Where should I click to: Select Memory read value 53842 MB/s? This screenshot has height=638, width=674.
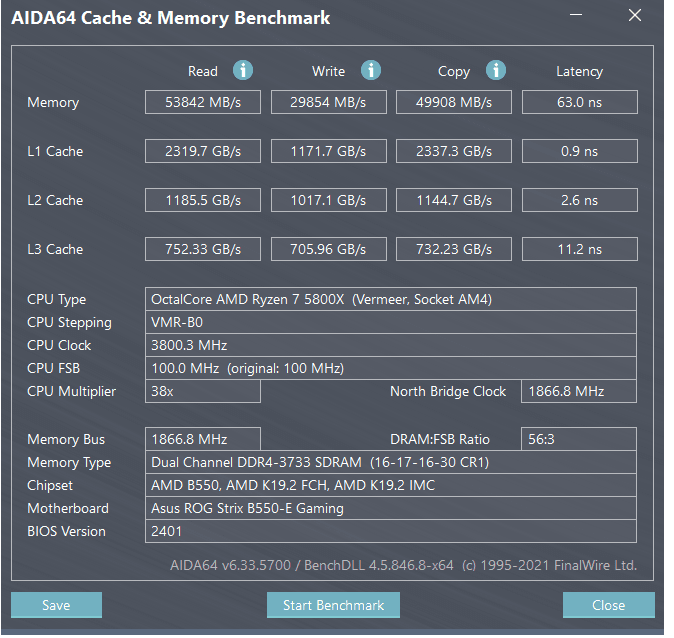[x=203, y=102]
